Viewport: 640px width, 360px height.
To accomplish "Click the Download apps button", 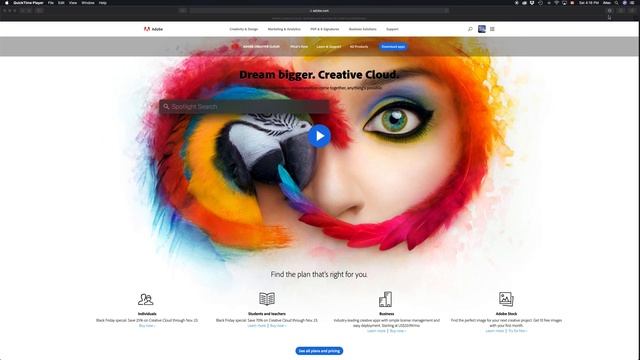I will point(393,47).
